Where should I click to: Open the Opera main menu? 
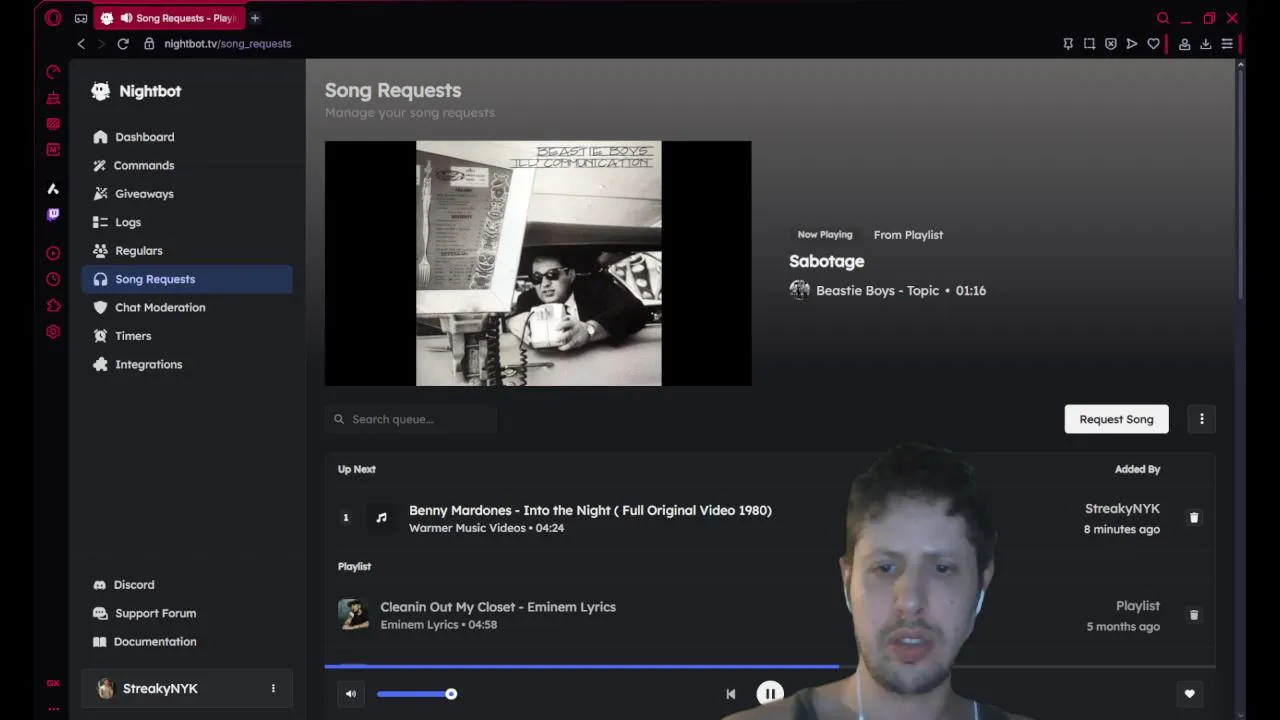[53, 18]
